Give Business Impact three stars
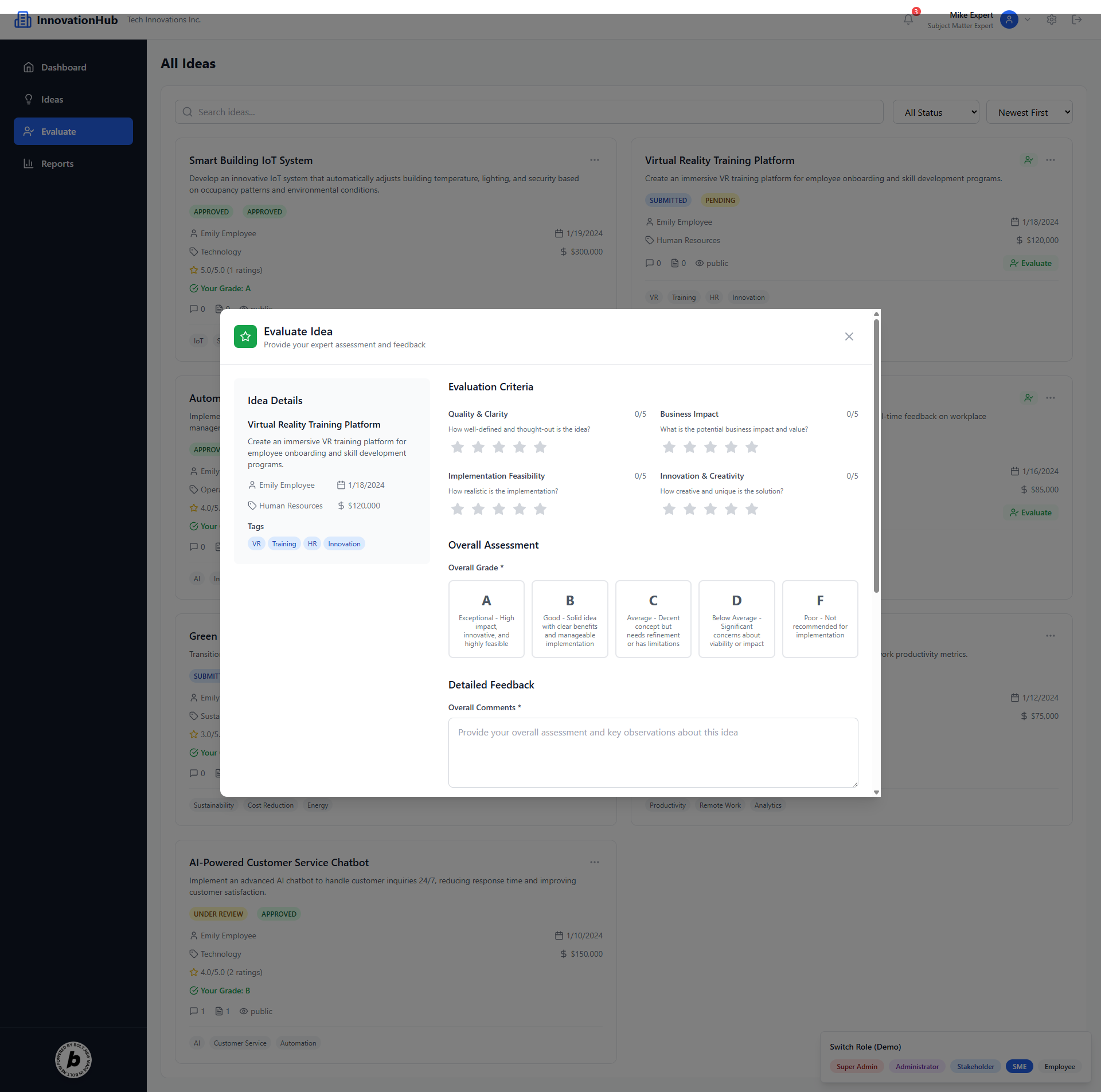This screenshot has width=1101, height=1092. [x=710, y=447]
